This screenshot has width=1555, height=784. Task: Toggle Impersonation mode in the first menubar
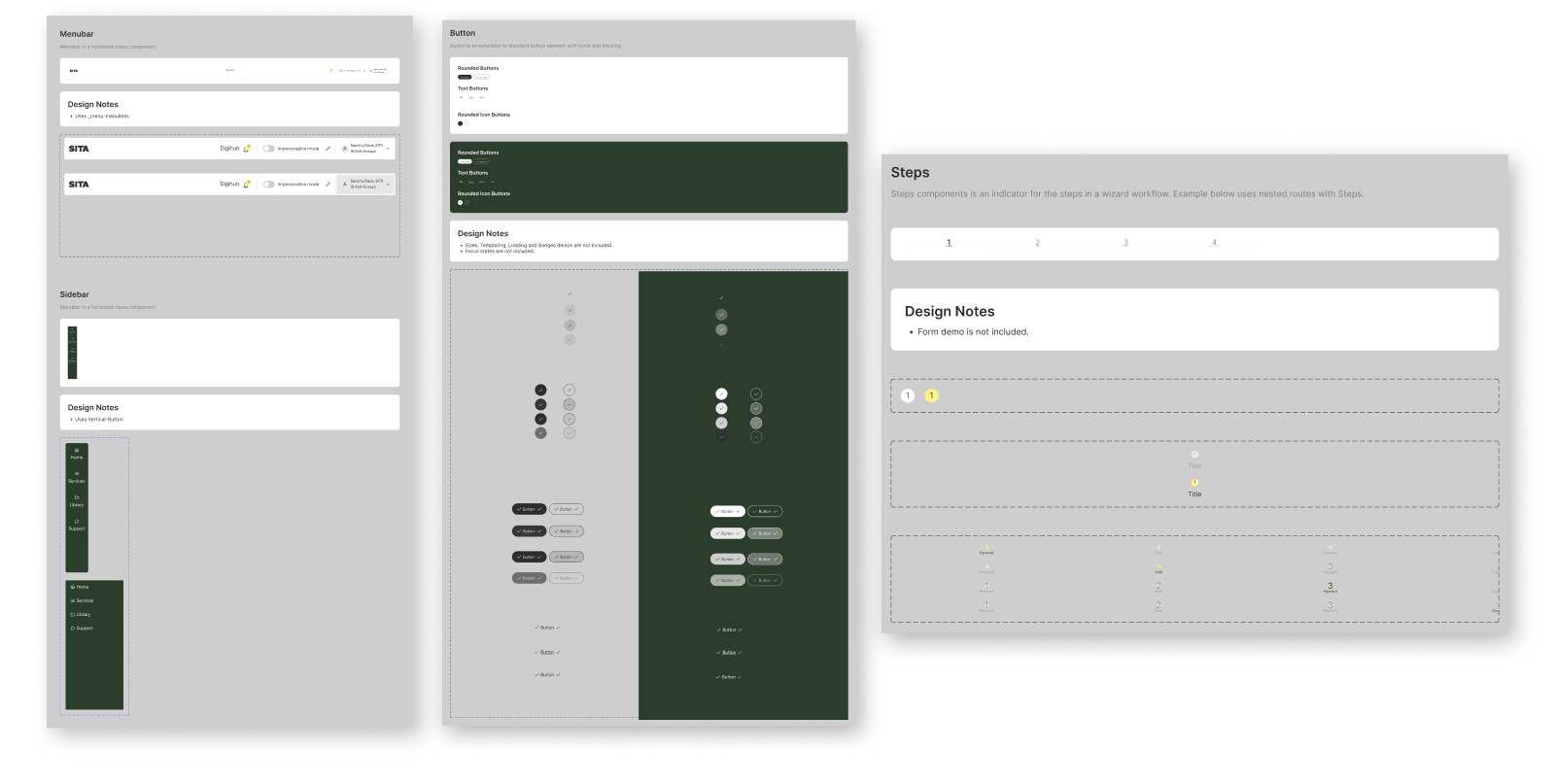pyautogui.click(x=268, y=149)
